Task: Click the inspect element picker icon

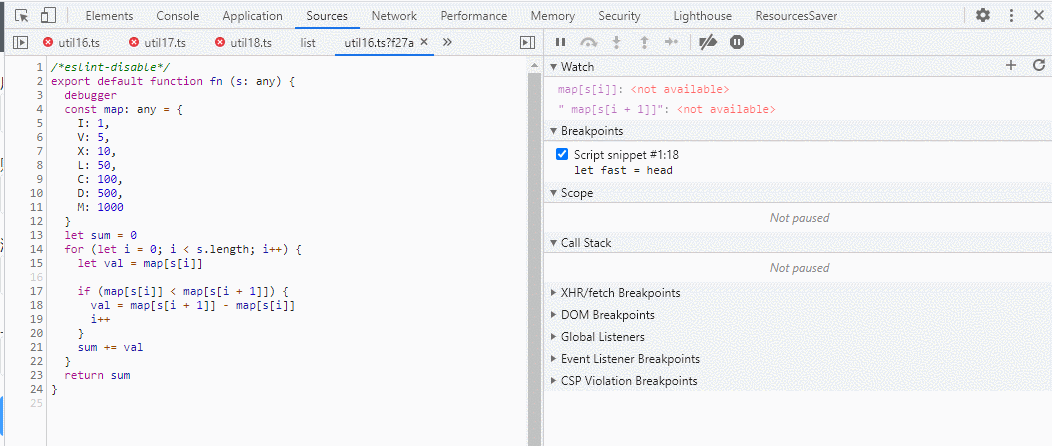Action: point(22,16)
